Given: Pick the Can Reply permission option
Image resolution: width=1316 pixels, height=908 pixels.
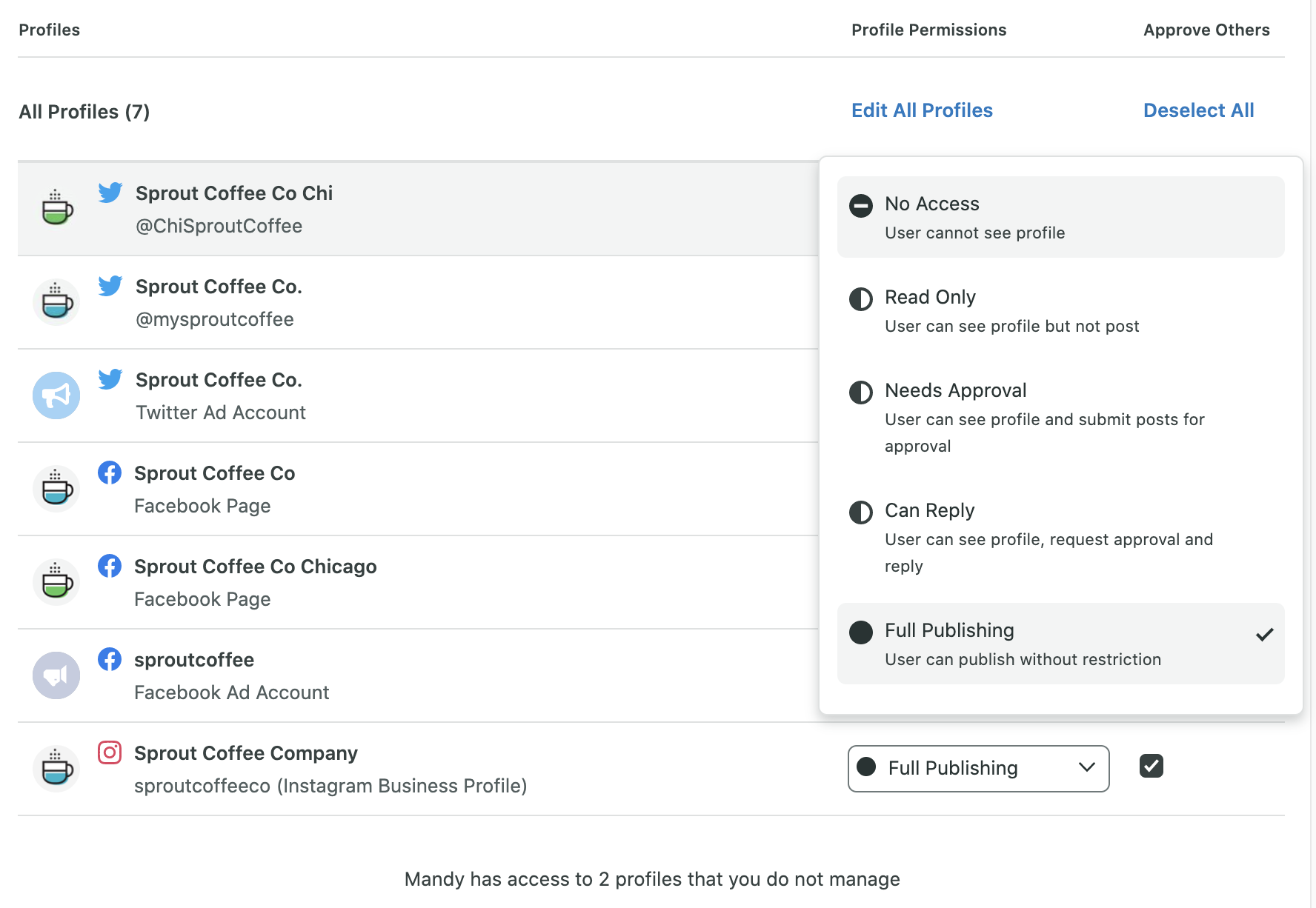Looking at the screenshot, I should (1061, 537).
